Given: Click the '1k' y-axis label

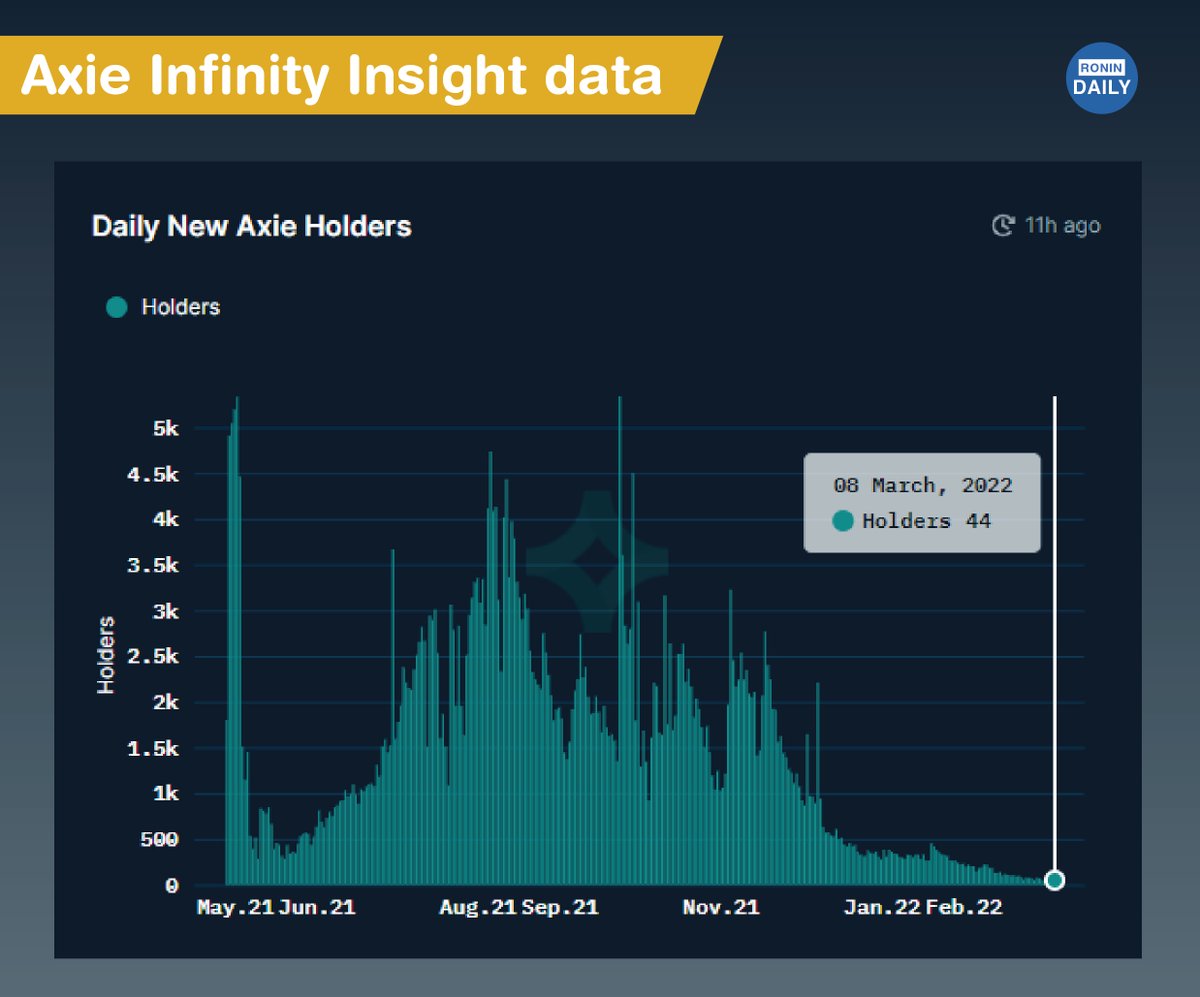Looking at the screenshot, I should click(165, 794).
